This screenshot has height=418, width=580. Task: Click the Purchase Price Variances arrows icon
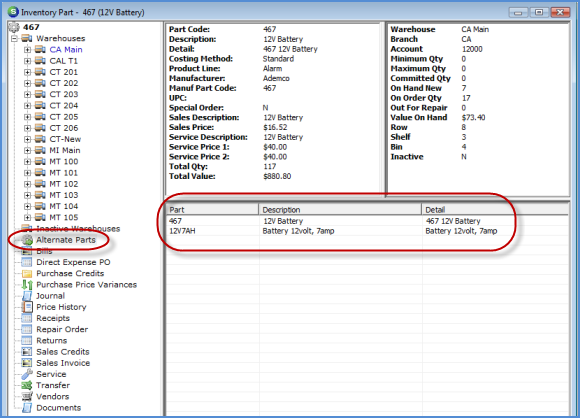tap(27, 284)
